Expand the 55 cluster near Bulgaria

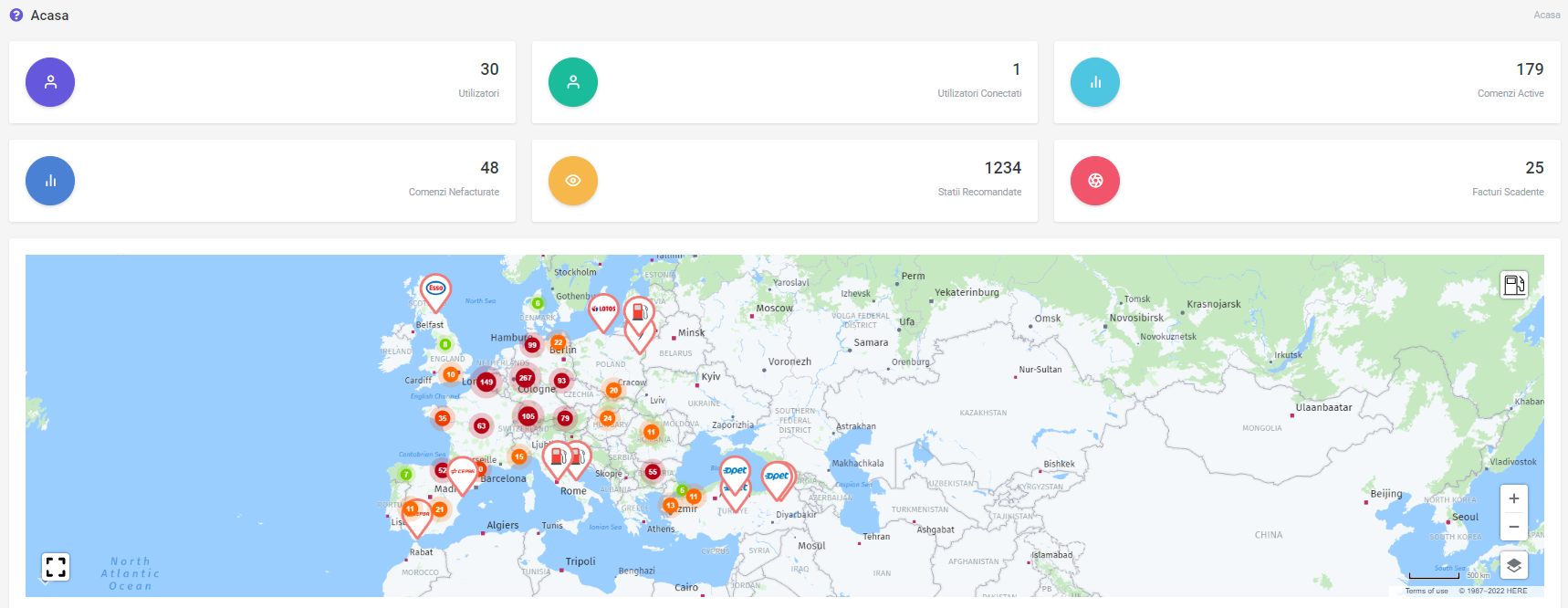pos(653,472)
